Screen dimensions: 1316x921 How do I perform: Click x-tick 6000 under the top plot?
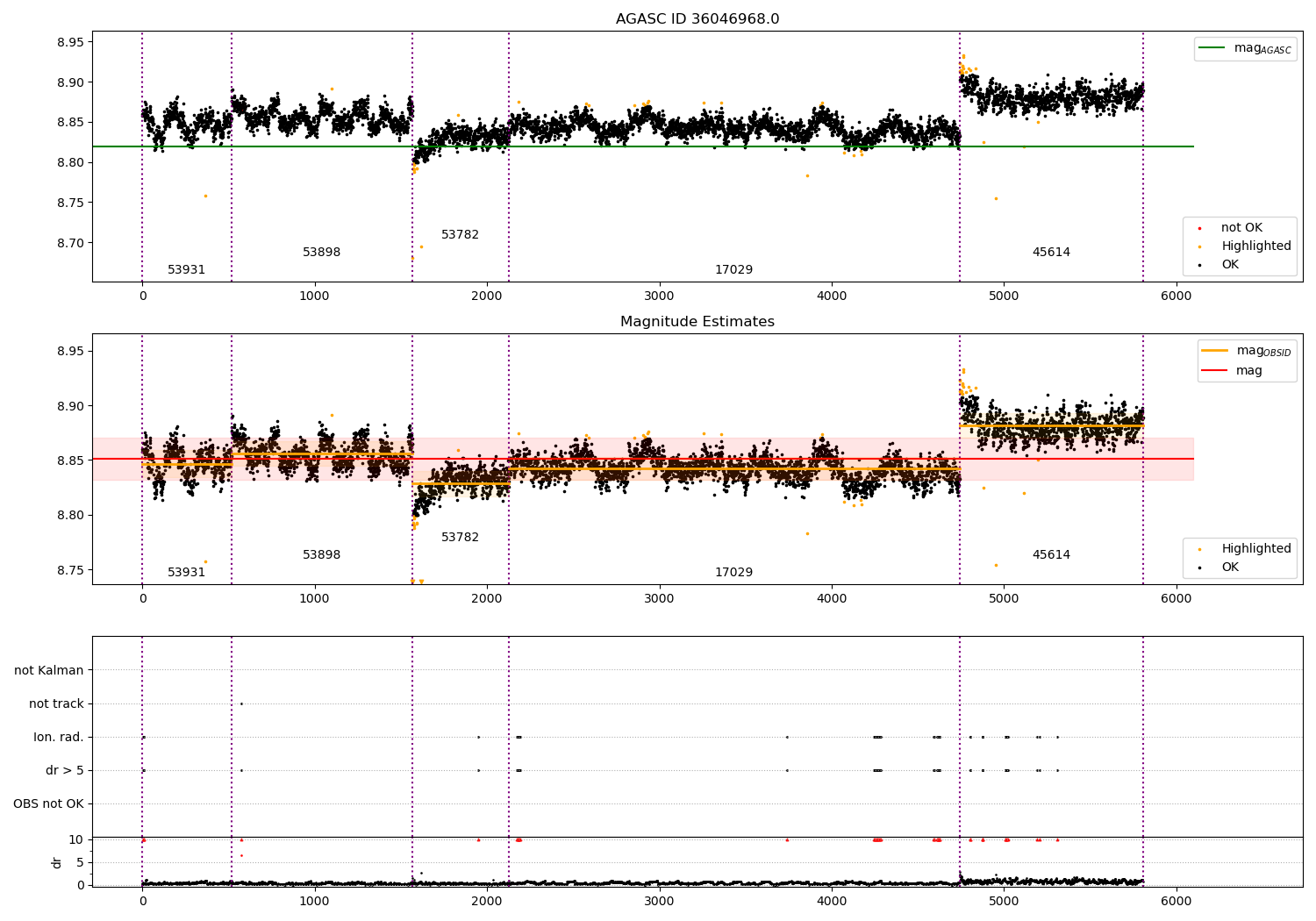tap(1176, 296)
